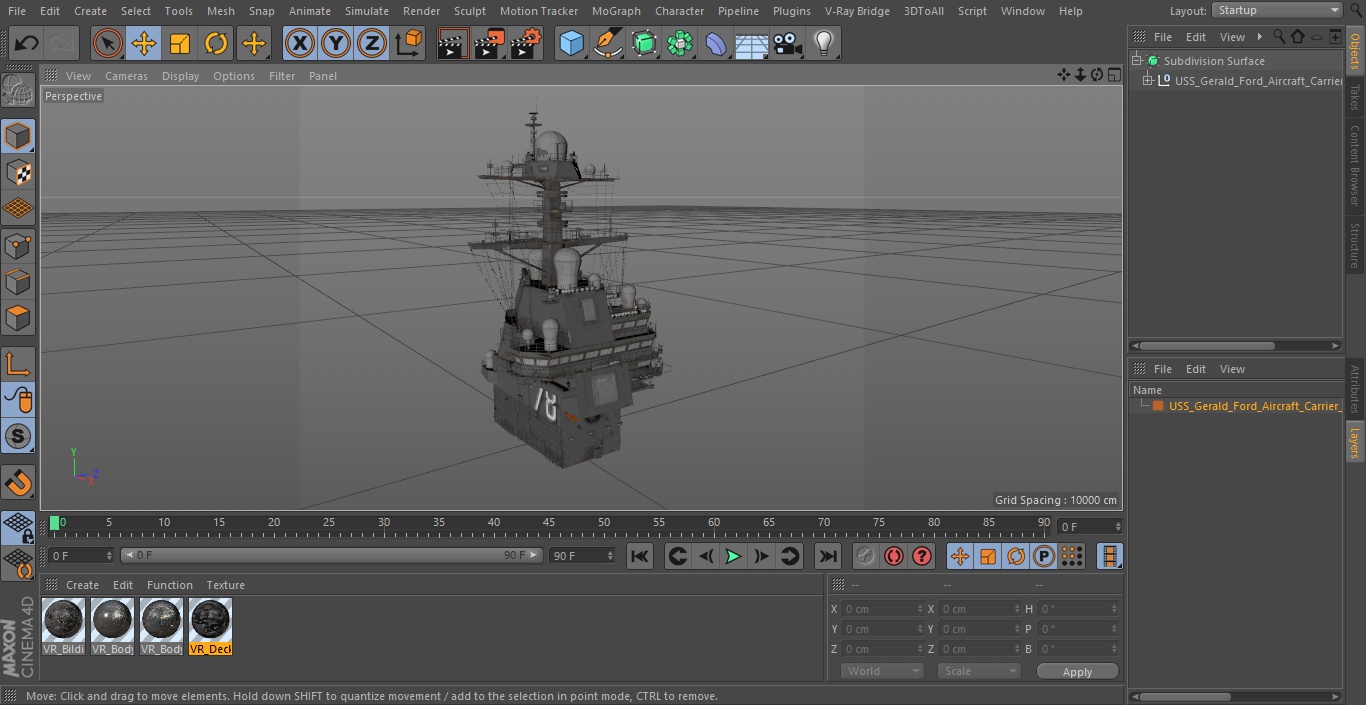Add a Floor environment object
This screenshot has height=705, width=1366.
point(752,43)
